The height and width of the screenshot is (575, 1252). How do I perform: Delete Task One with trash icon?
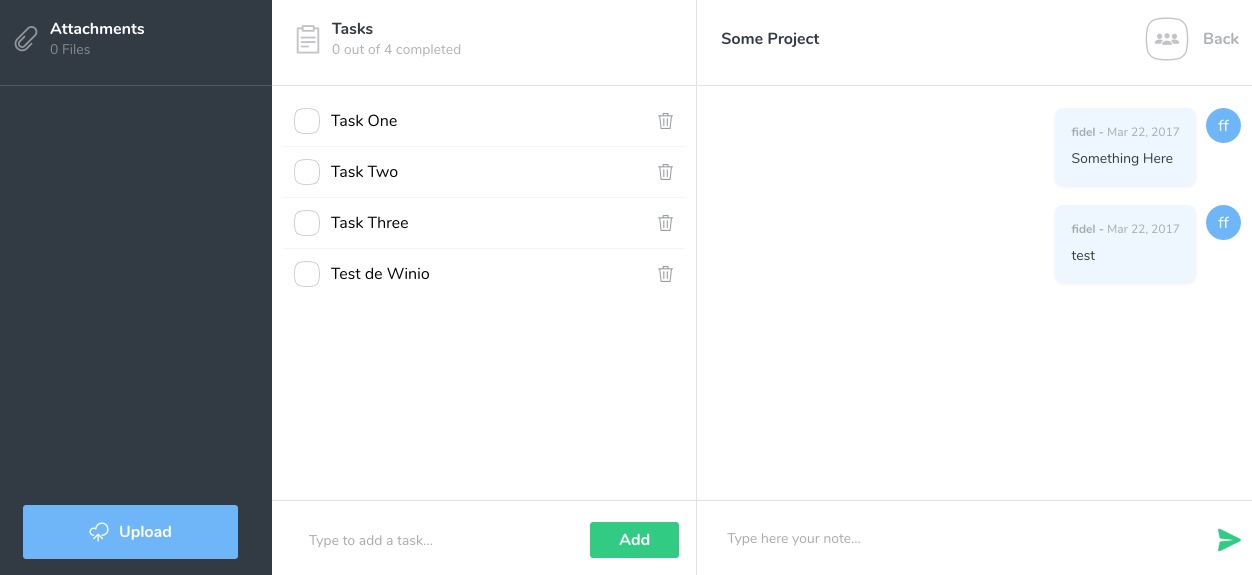click(665, 121)
